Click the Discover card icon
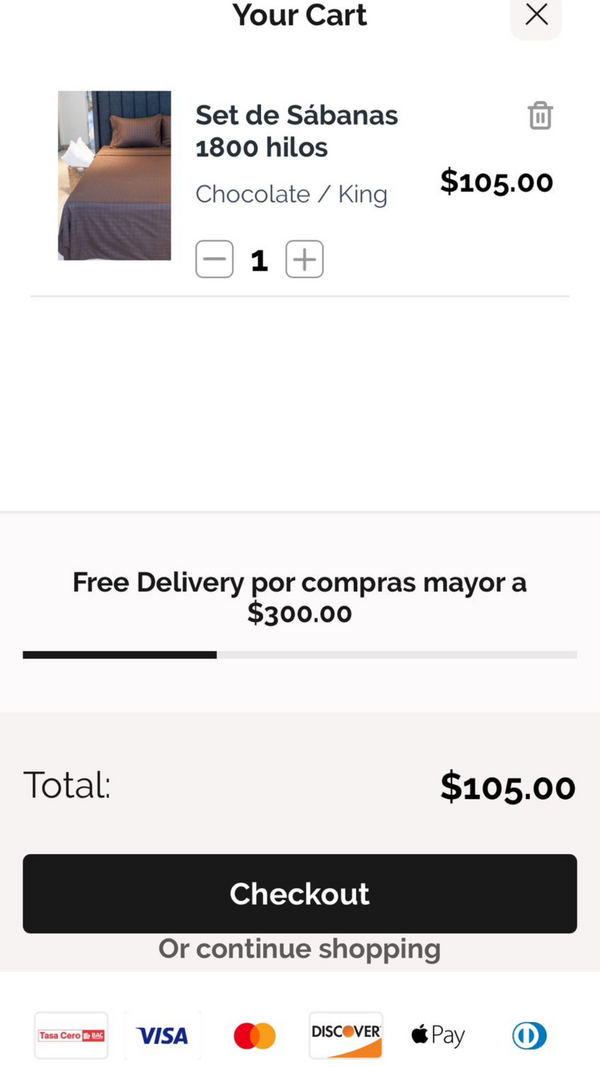Screen dimensions: 600x1067 click(345, 1035)
